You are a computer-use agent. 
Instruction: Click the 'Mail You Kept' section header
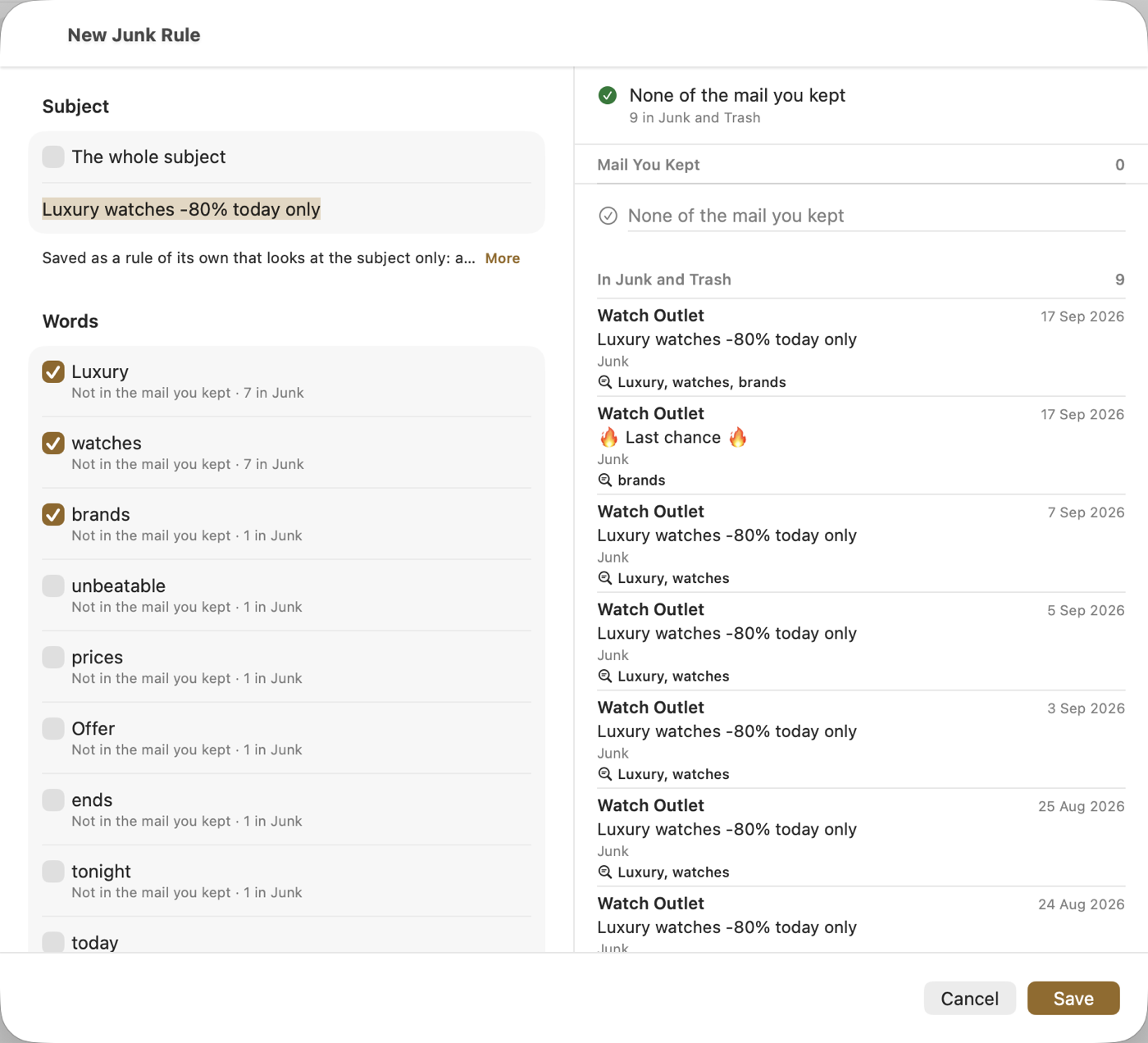(861, 165)
